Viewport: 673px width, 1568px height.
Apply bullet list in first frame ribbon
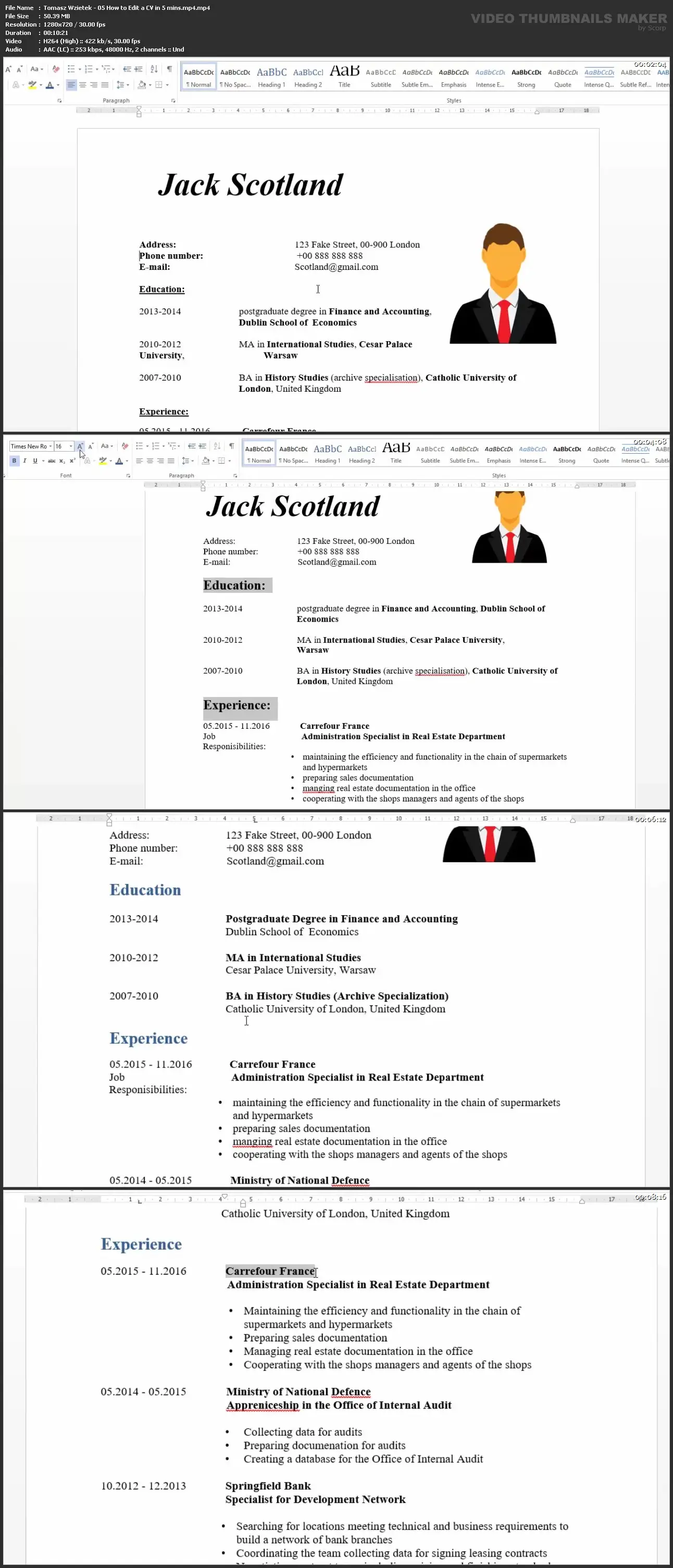[71, 69]
